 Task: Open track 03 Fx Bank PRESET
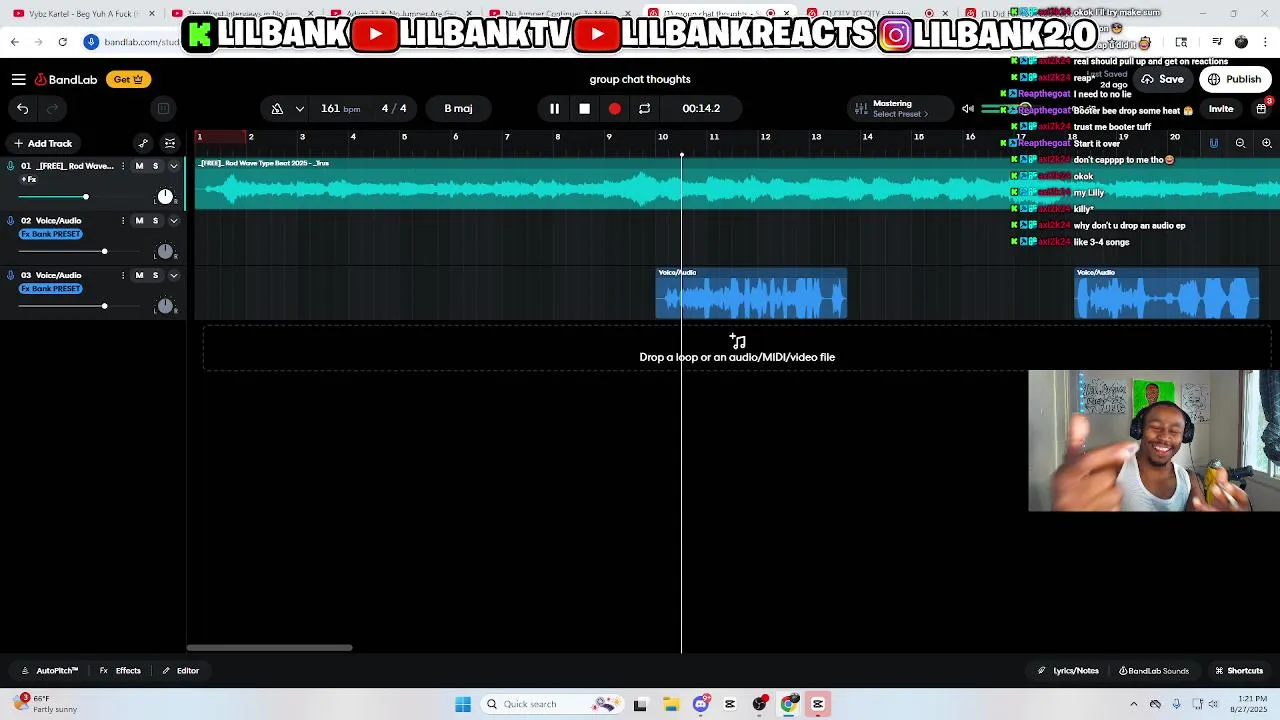click(51, 289)
